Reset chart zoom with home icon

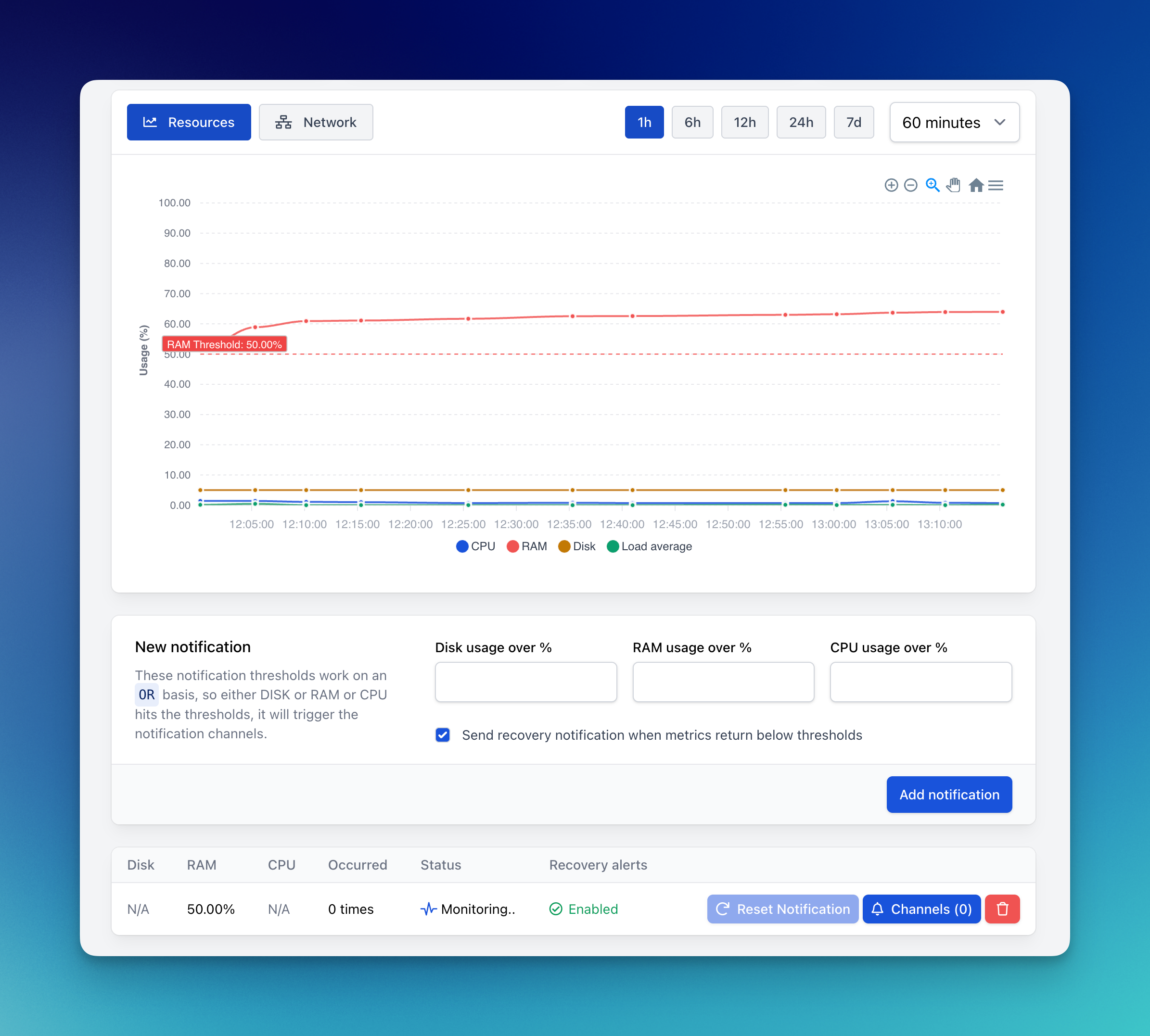[x=976, y=185]
